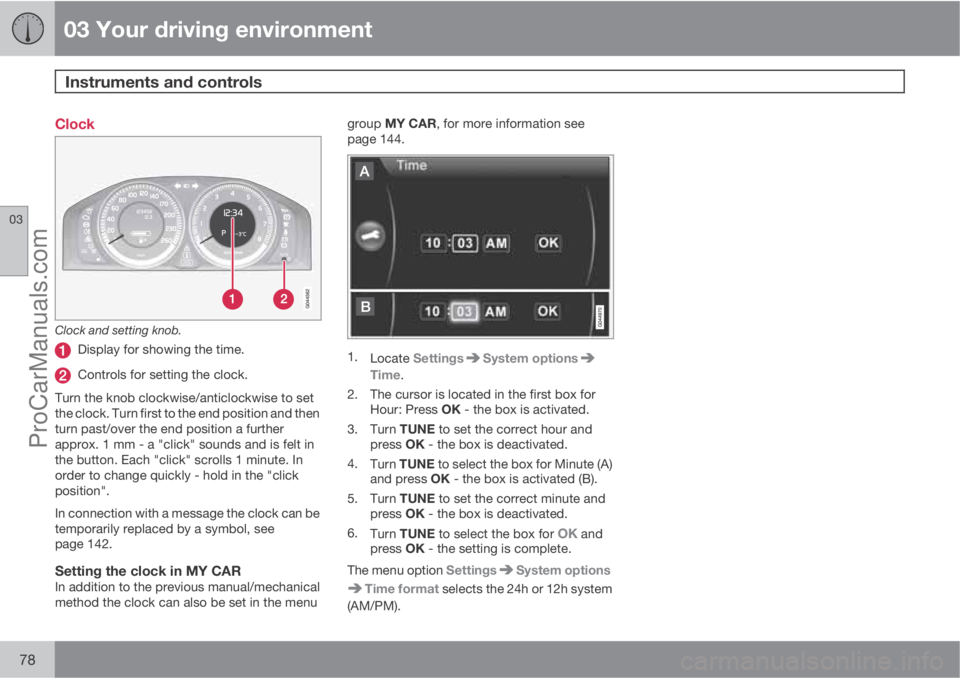Click the gauge icon in chapter header
Image resolution: width=960 pixels, height=678 pixels.
[28, 28]
